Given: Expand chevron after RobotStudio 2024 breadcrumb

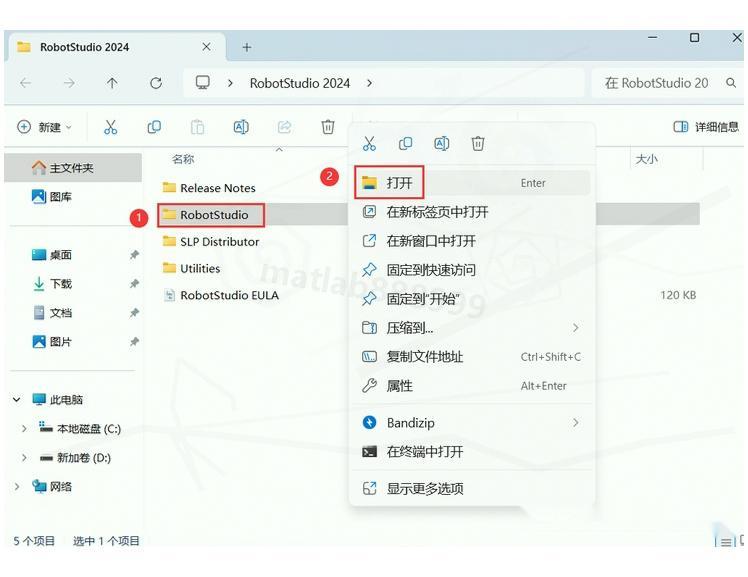Looking at the screenshot, I should coord(369,83).
